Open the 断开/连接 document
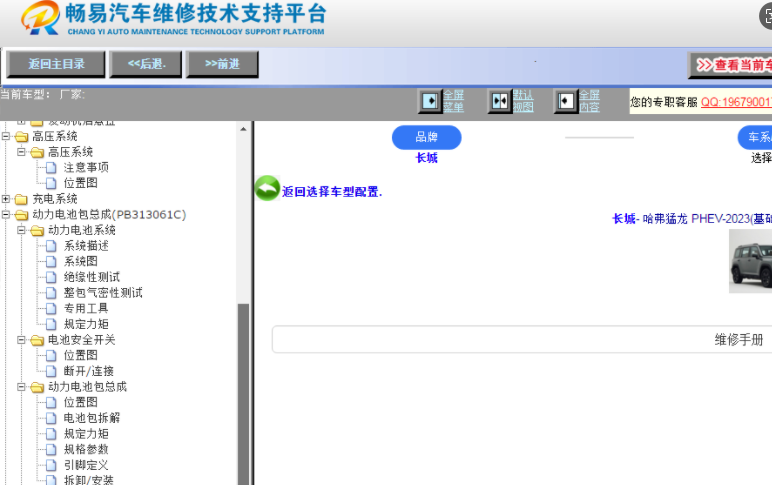 tap(89, 371)
